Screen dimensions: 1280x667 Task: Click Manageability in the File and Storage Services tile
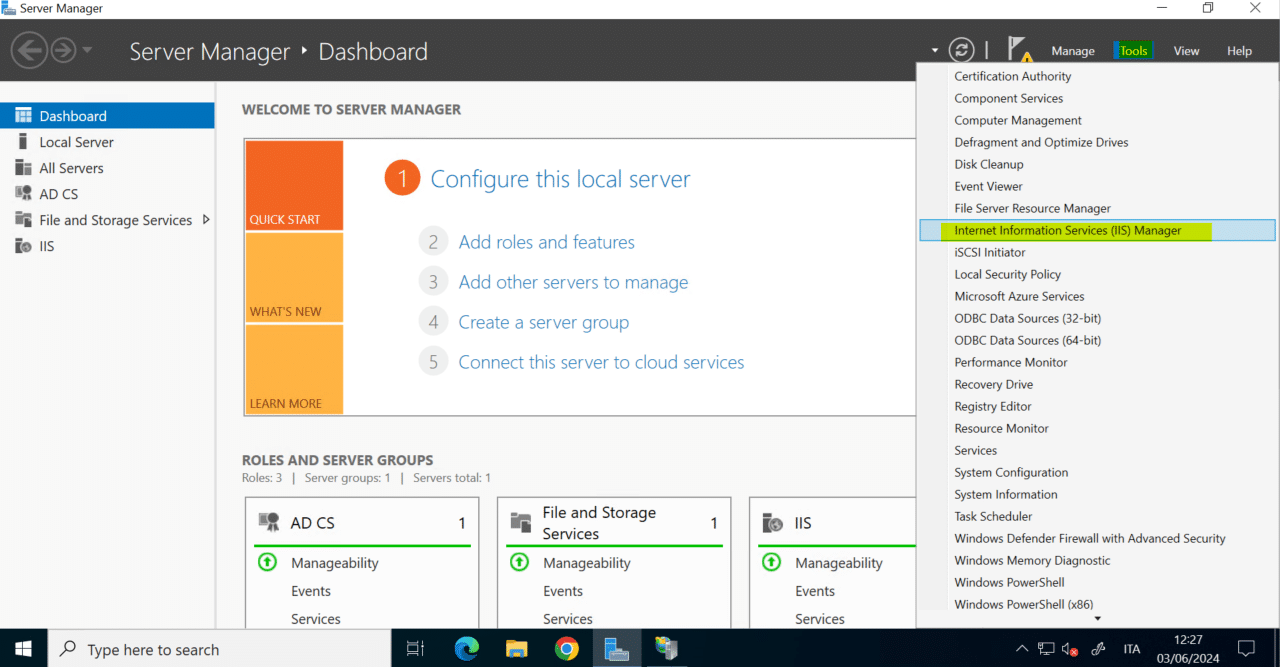[x=587, y=563]
